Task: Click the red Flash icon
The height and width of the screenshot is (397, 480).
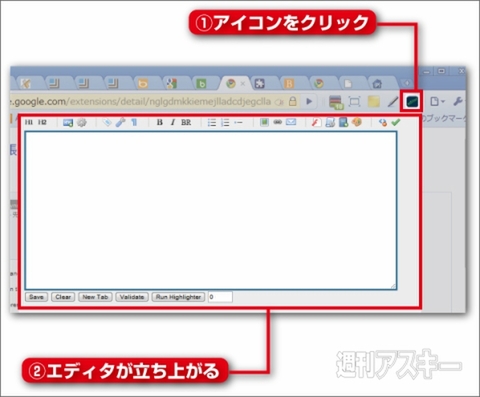Action: pyautogui.click(x=316, y=123)
